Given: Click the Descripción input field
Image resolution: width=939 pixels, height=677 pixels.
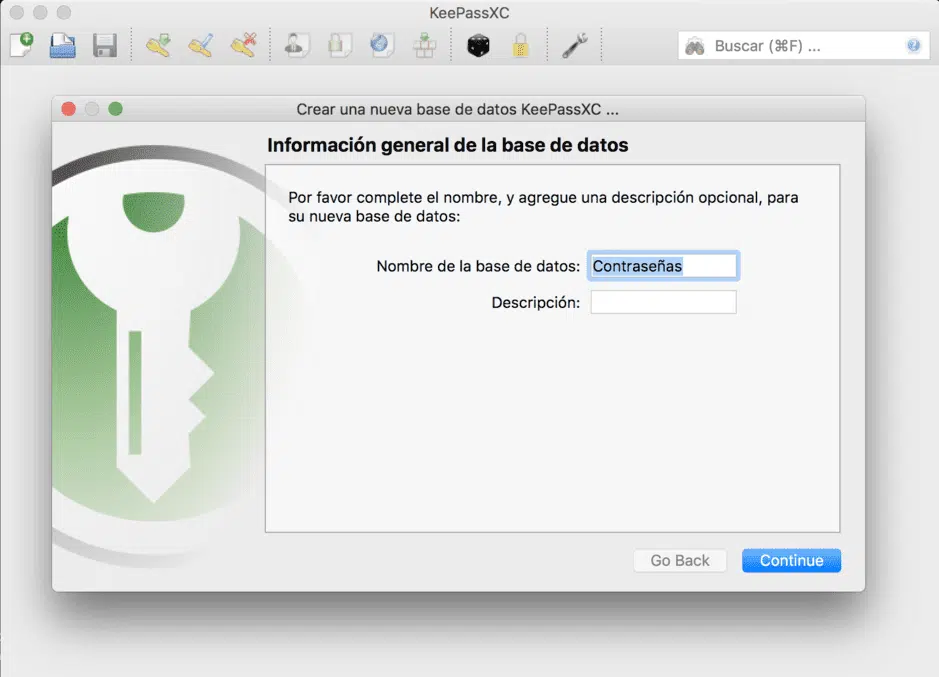Looking at the screenshot, I should 664,303.
